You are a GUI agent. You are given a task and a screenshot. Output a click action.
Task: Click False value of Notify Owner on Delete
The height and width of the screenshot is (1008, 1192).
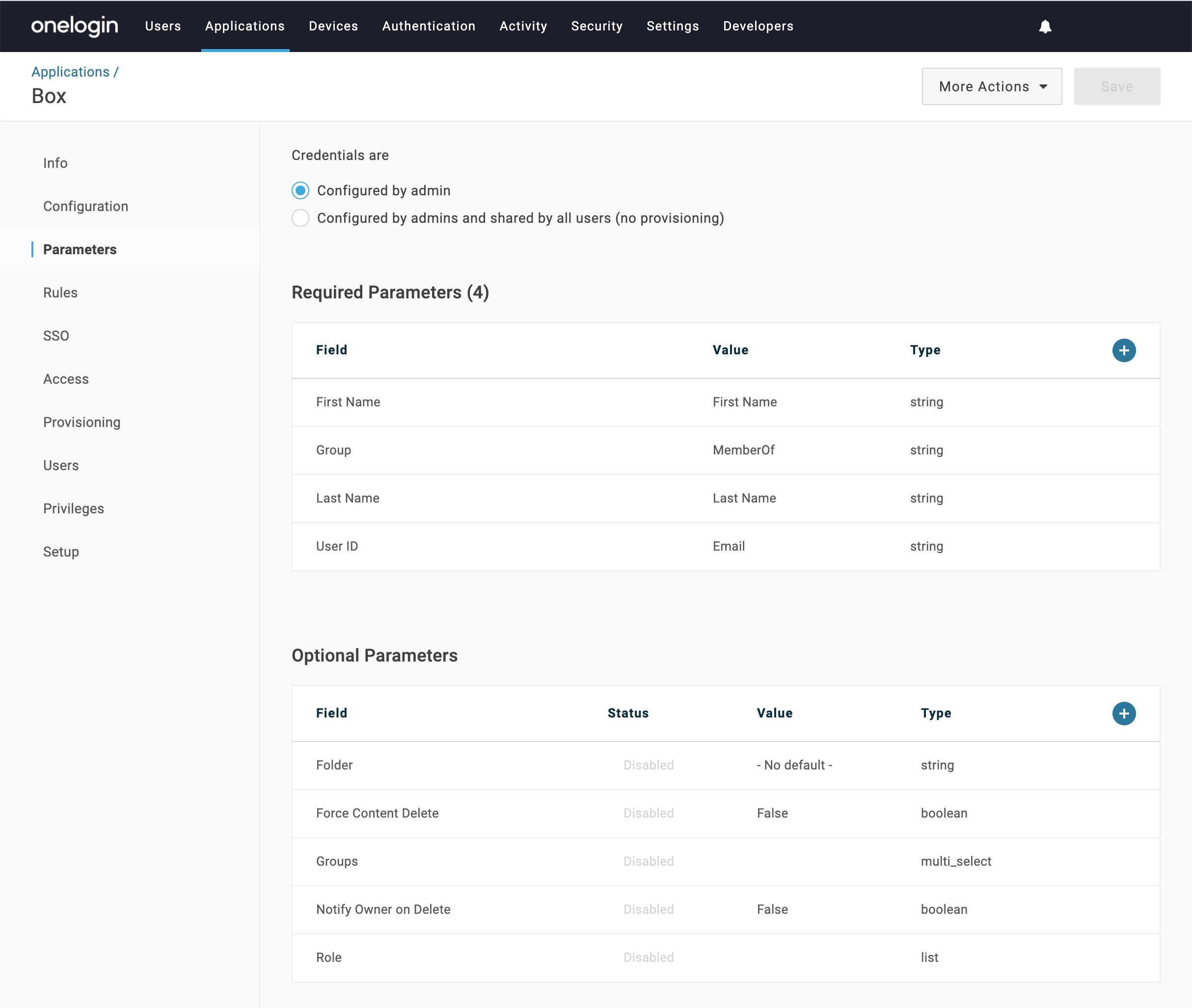click(772, 909)
